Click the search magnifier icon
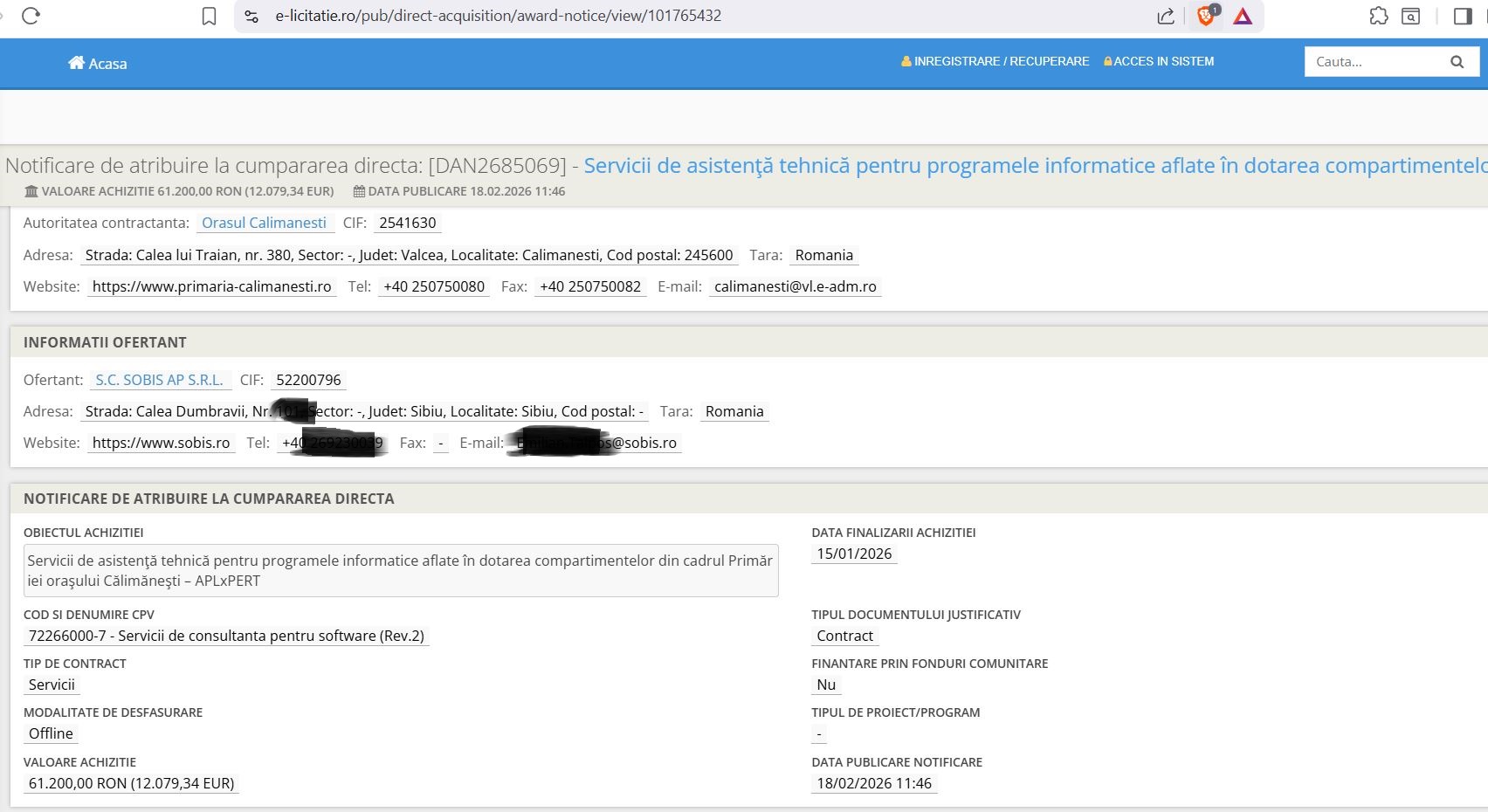Viewport: 1488px width, 812px height. tap(1457, 62)
